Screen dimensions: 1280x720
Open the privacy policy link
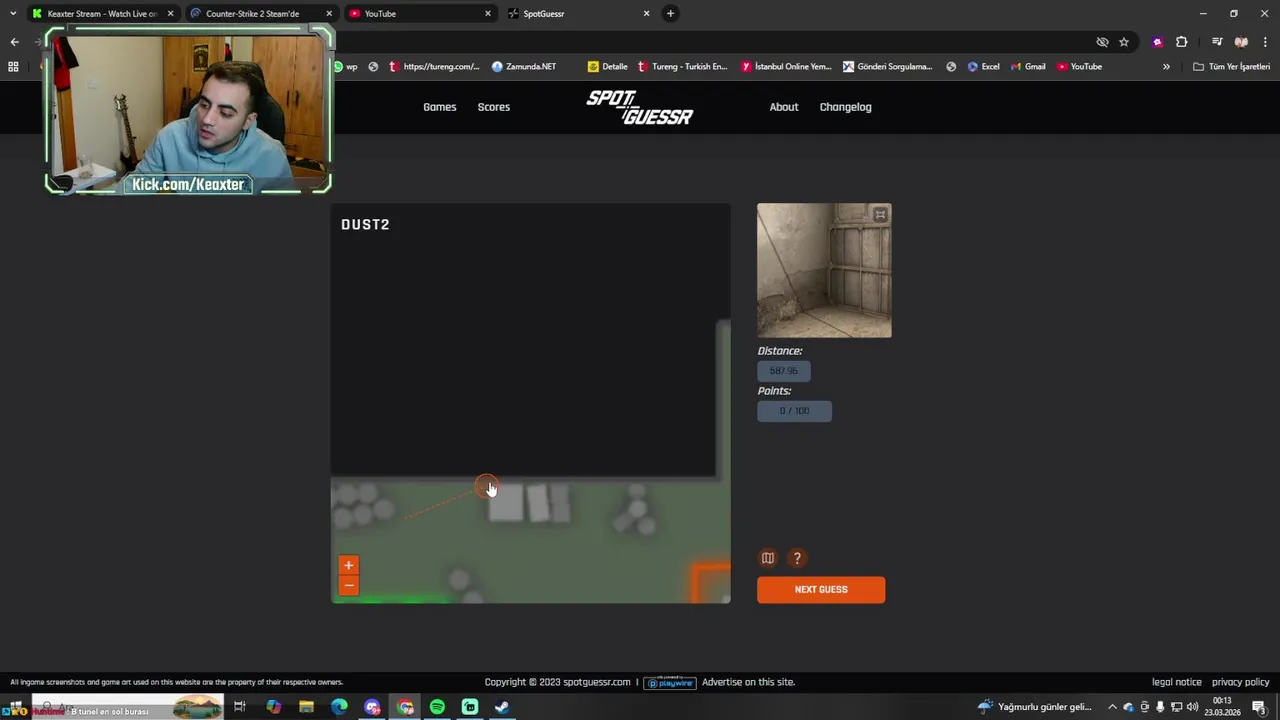[1241, 682]
